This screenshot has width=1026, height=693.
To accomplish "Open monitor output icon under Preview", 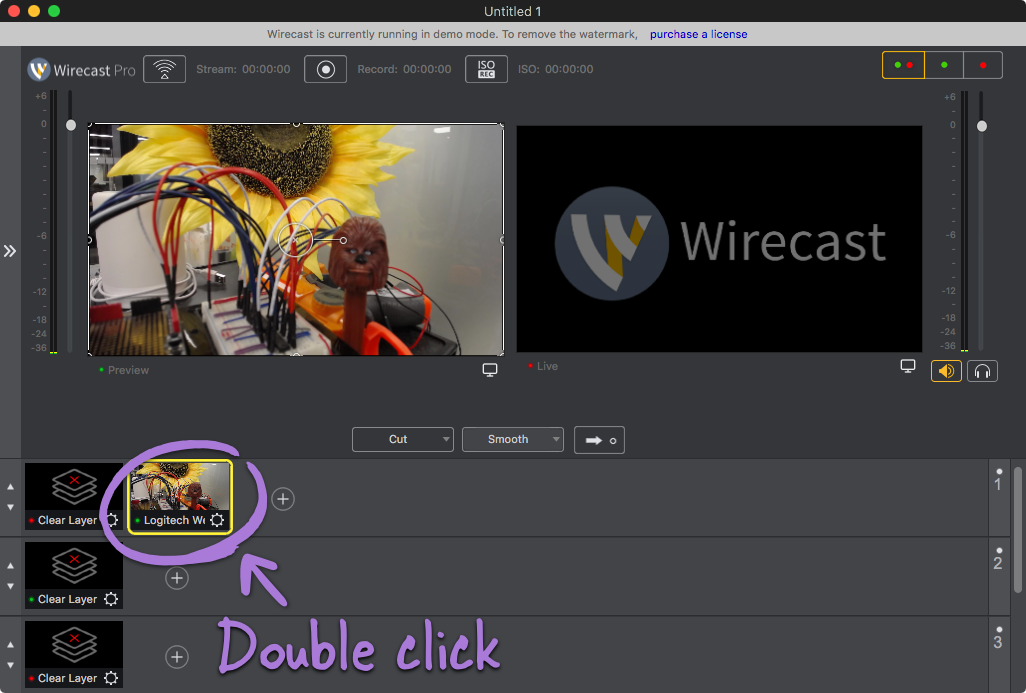I will (489, 370).
